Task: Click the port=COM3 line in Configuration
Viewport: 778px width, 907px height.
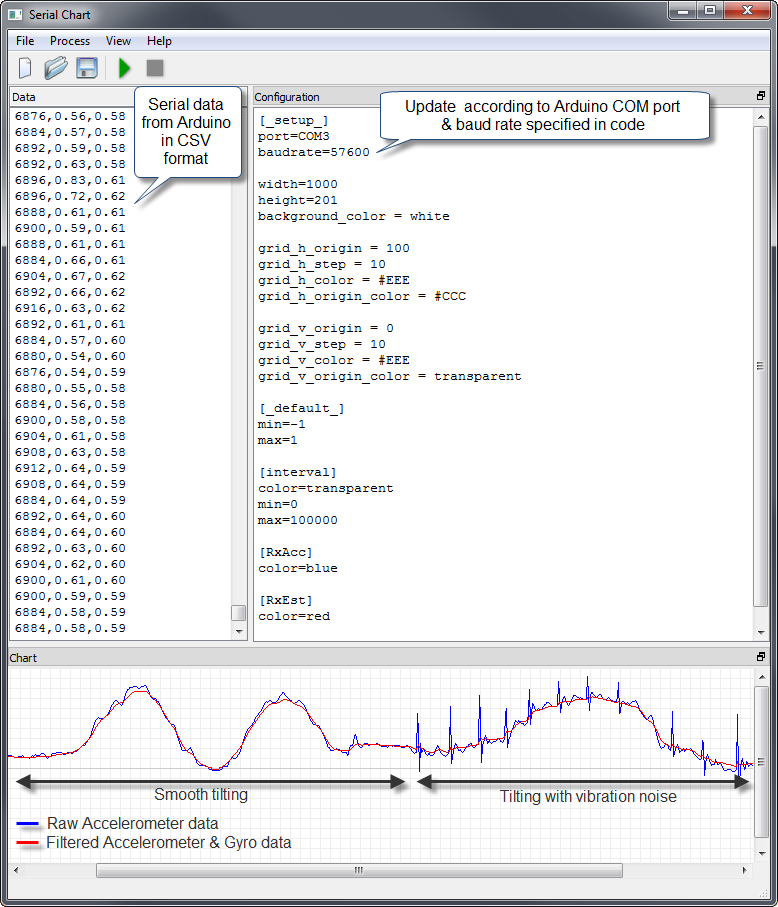Action: click(294, 136)
